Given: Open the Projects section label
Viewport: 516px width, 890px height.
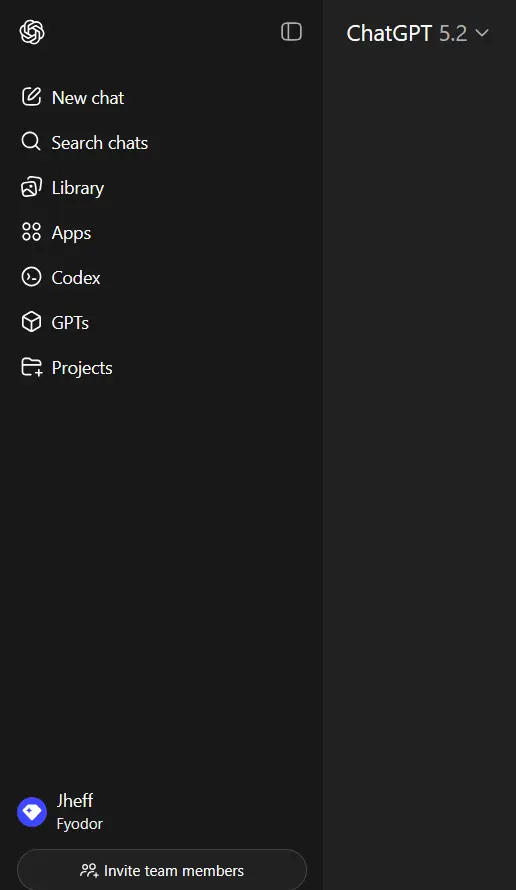Looking at the screenshot, I should click(82, 368).
